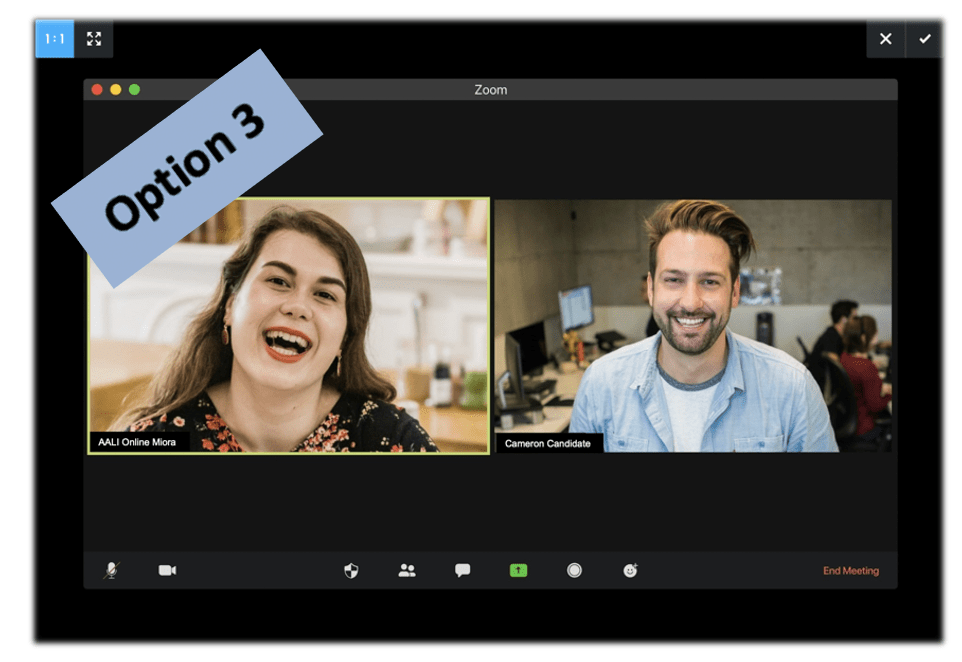This screenshot has width=962, height=662.
Task: Click End Meeting
Action: [851, 571]
